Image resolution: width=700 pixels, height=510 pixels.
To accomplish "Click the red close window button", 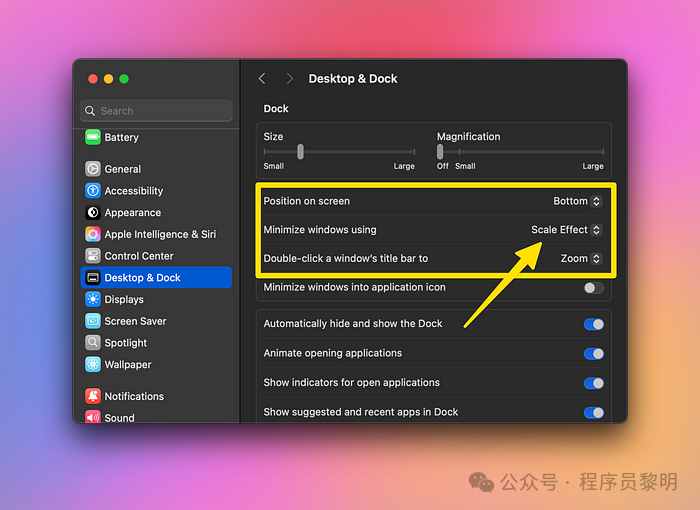I will pos(93,79).
